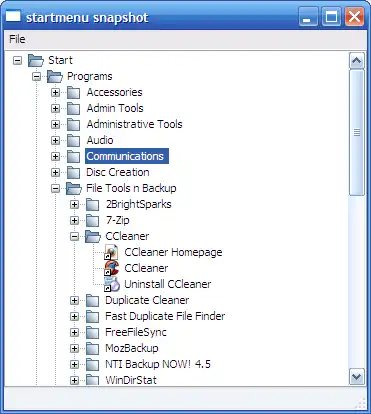Click the Programs open-folder icon
This screenshot has height=414, width=371.
pyautogui.click(x=55, y=77)
